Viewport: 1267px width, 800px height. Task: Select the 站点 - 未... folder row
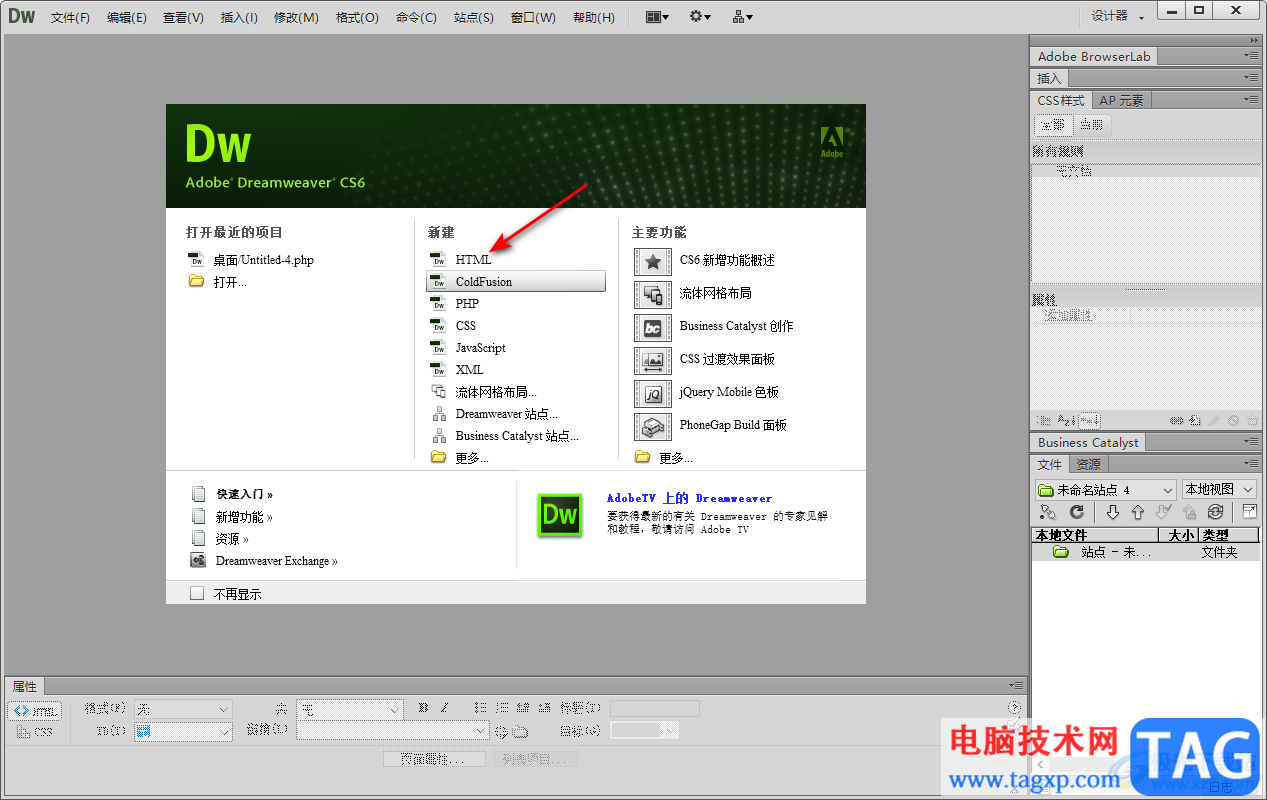coord(1145,552)
